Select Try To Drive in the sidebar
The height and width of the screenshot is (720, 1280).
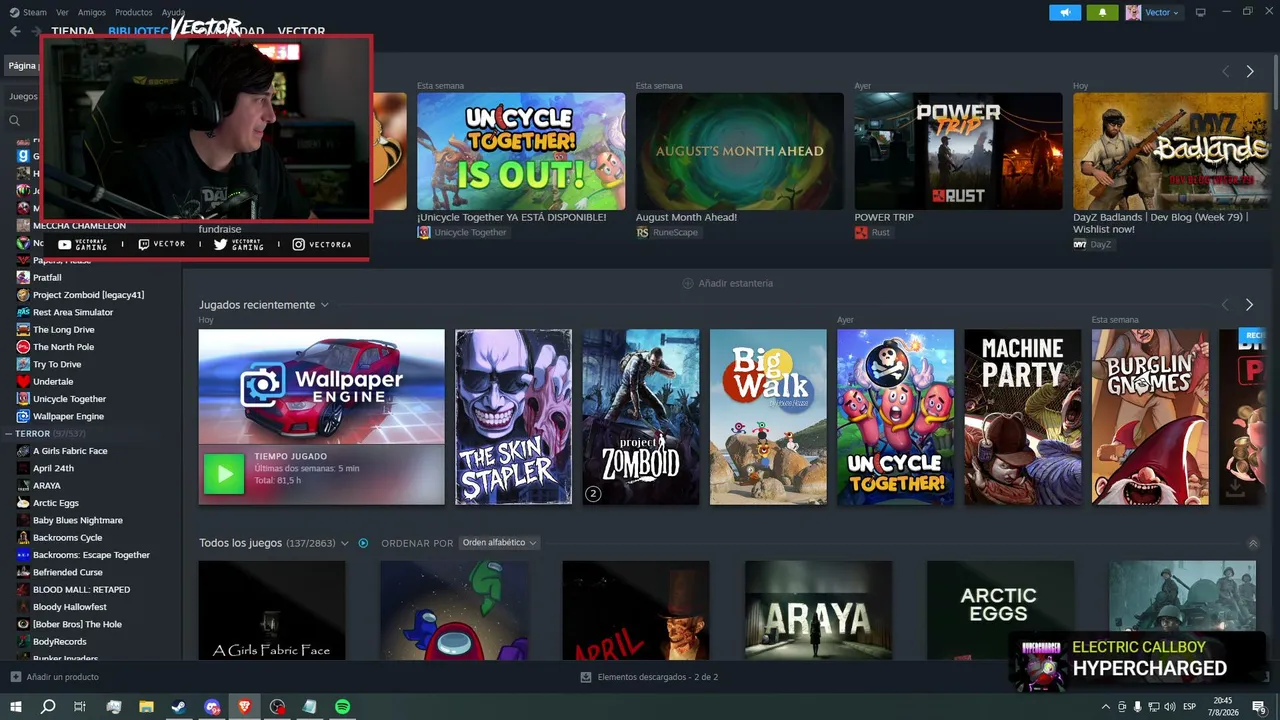57,364
